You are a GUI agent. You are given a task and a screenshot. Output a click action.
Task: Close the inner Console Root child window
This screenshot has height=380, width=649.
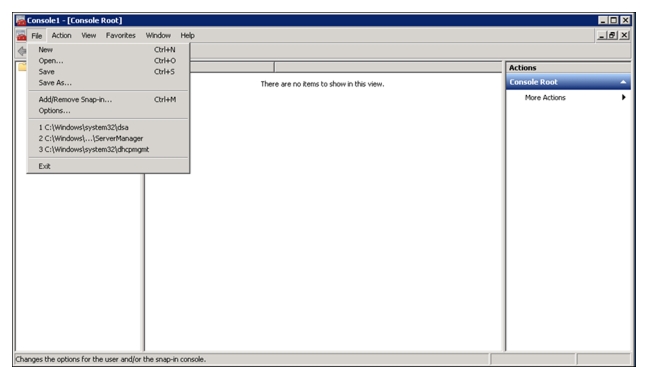click(624, 36)
